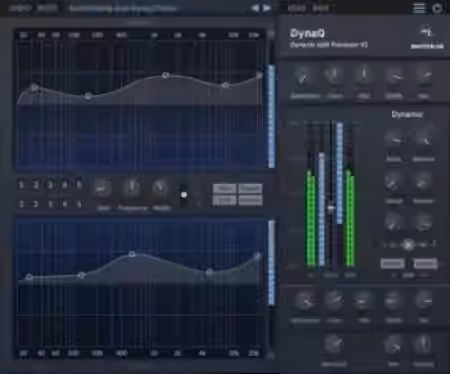The width and height of the screenshot is (450, 374).
Task: Click the first knob in the row below meters
Action: tap(305, 301)
